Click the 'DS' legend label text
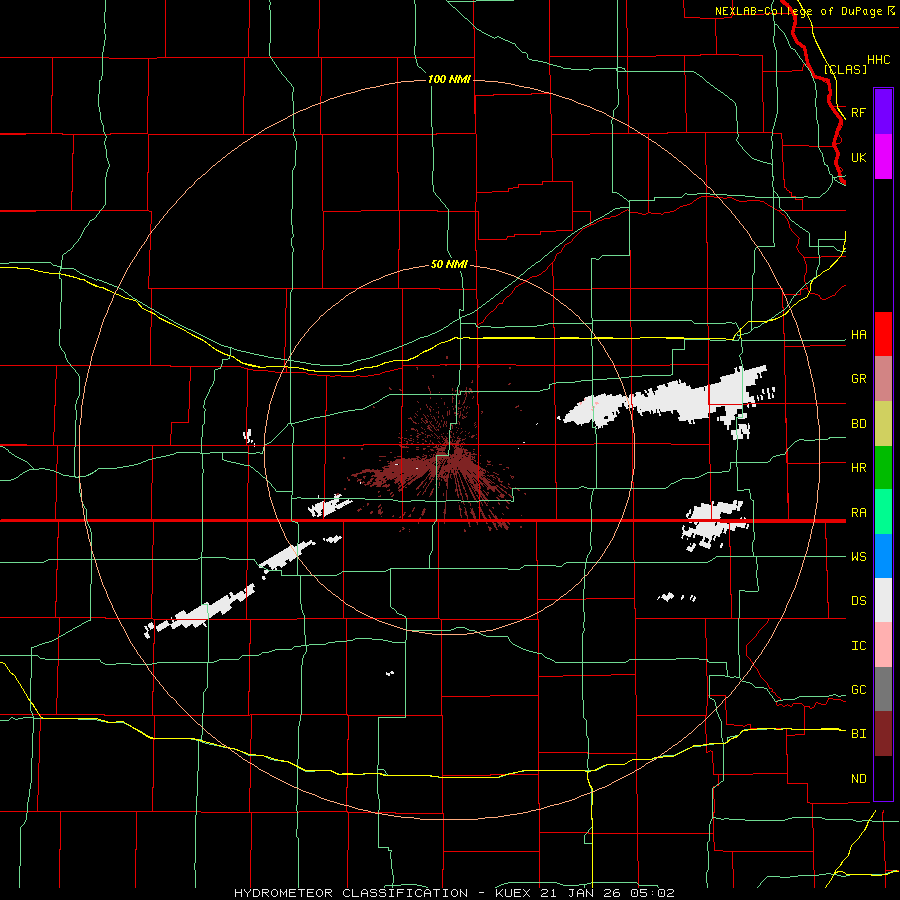This screenshot has height=900, width=900. tap(858, 601)
